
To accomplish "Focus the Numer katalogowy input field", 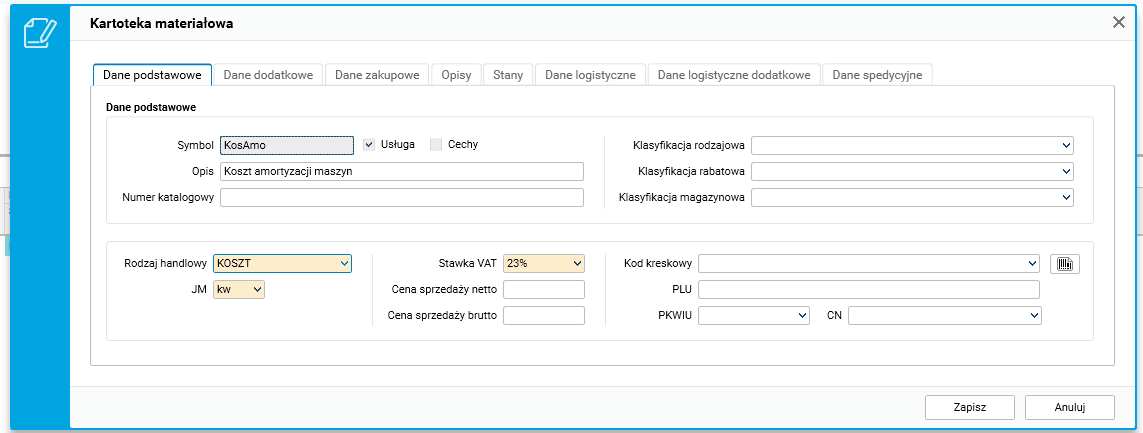I will tap(401, 197).
